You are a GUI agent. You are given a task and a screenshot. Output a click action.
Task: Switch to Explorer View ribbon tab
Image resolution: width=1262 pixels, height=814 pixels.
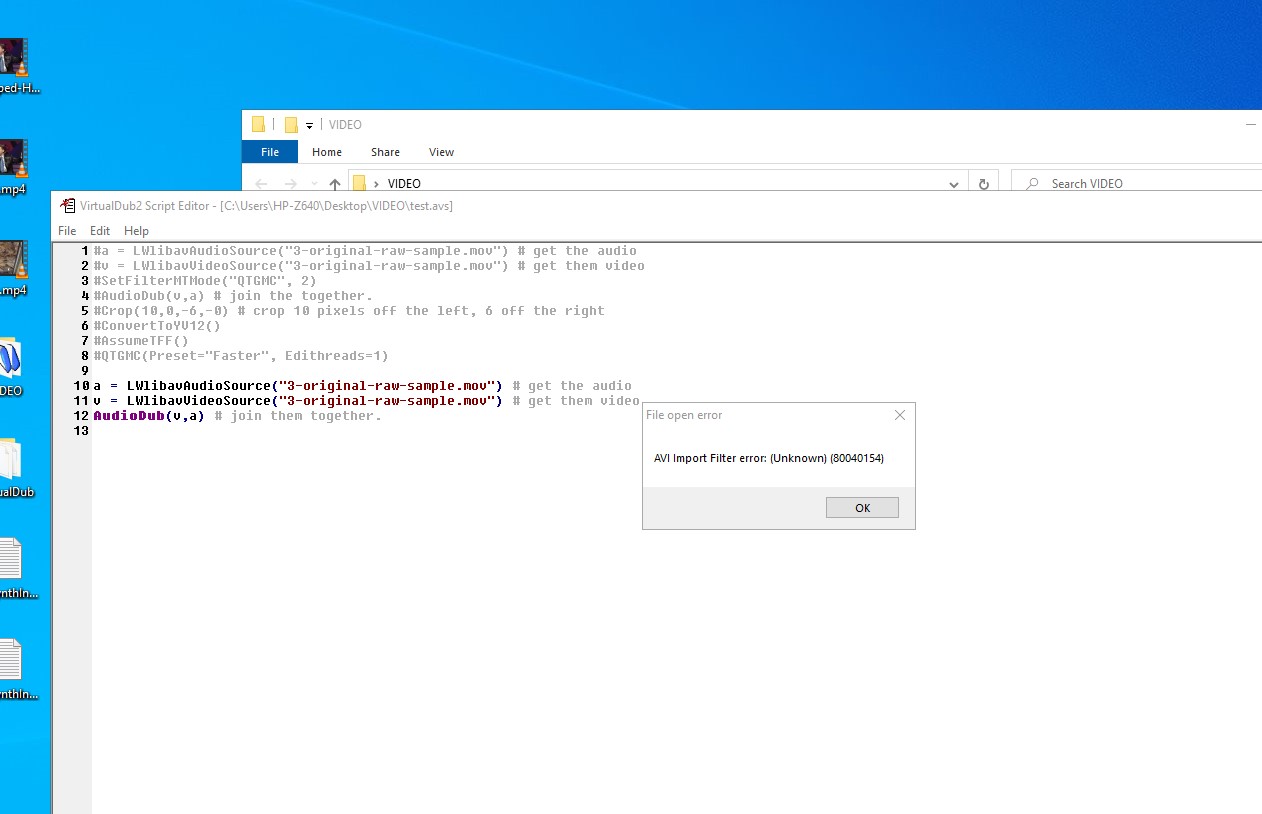click(x=441, y=152)
